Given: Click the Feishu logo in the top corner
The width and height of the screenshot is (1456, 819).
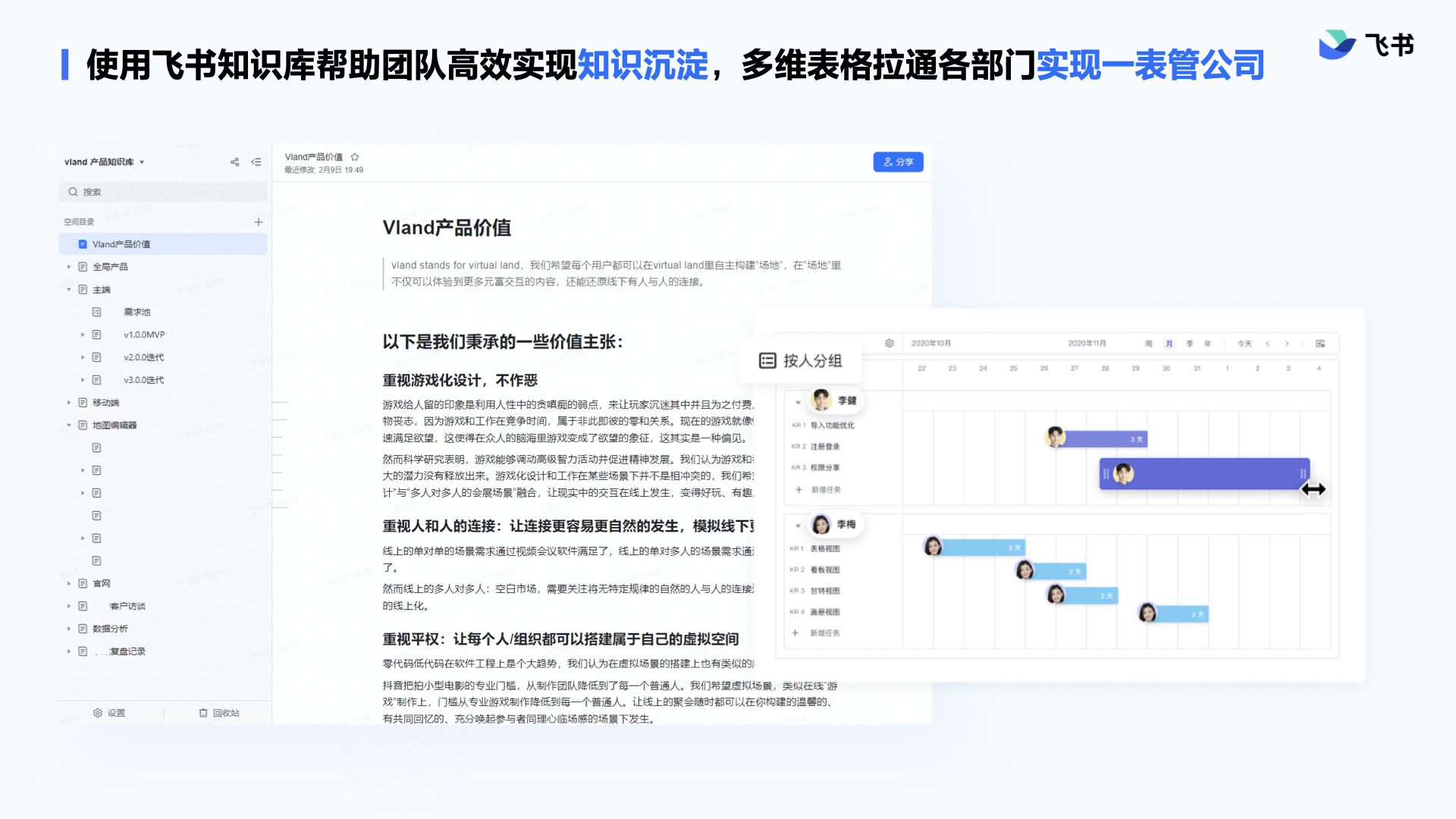Looking at the screenshot, I should (1367, 45).
